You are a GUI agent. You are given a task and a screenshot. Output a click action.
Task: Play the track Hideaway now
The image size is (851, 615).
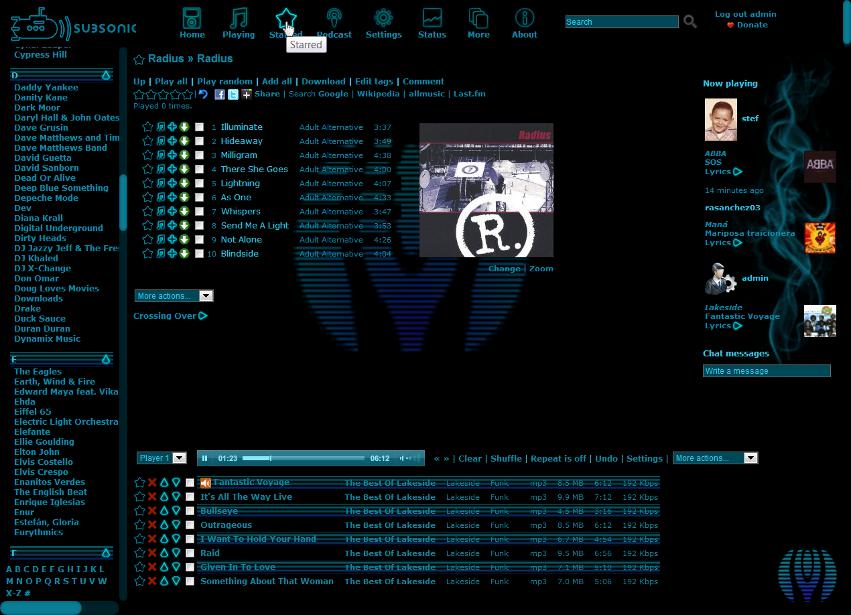pyautogui.click(x=161, y=141)
